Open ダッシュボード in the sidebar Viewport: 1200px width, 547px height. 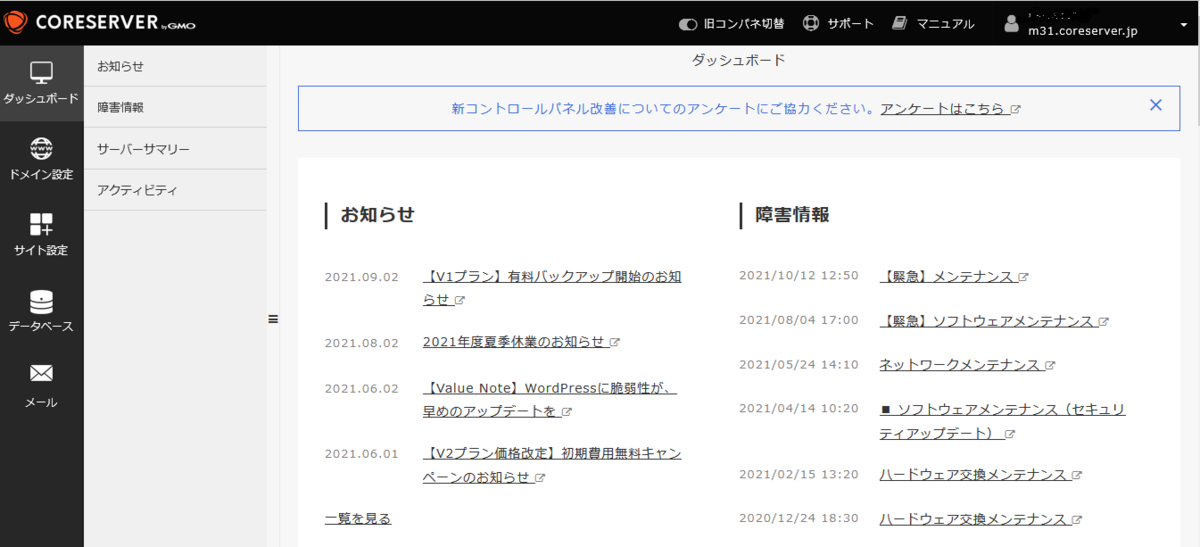41,83
